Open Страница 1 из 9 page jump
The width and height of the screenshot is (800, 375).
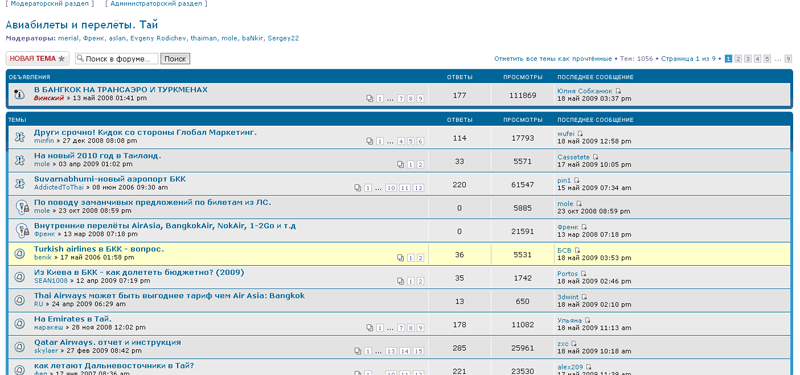[x=688, y=59]
